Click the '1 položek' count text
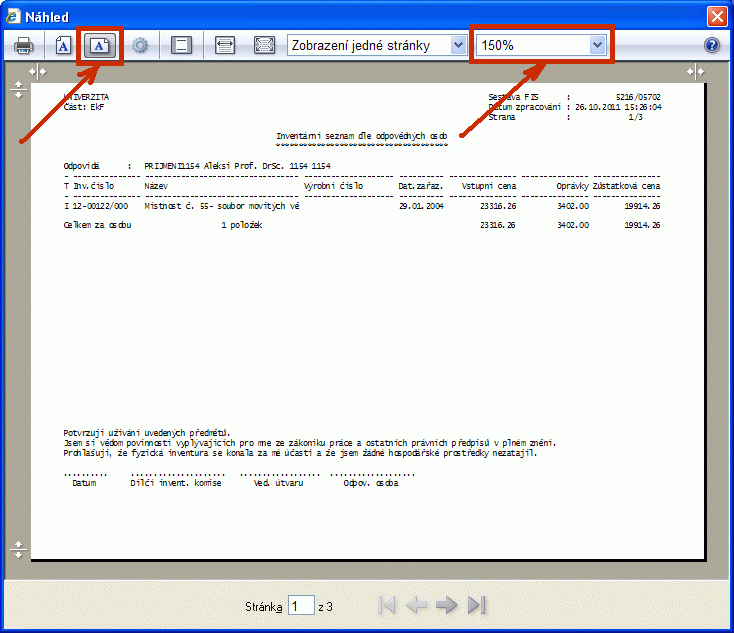 click(x=242, y=225)
